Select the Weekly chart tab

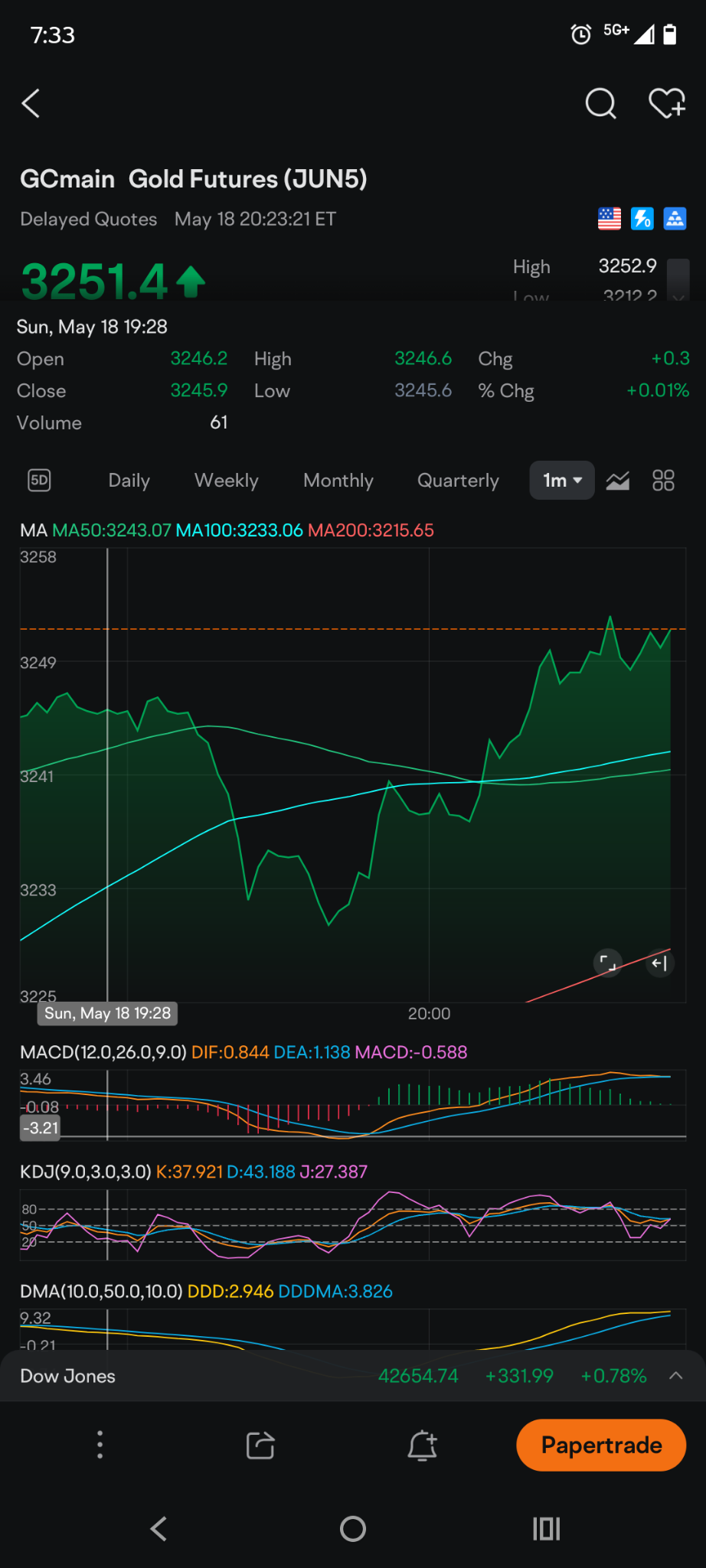227,481
